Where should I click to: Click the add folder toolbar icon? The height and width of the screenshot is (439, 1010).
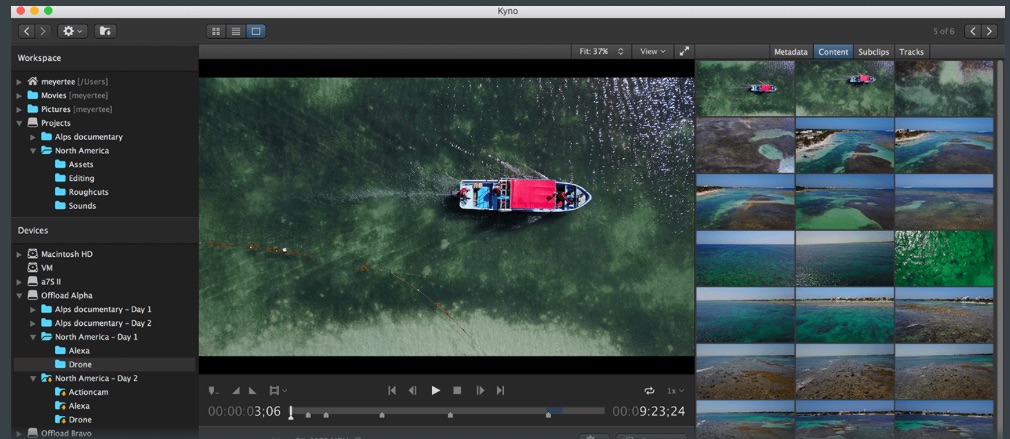point(105,31)
